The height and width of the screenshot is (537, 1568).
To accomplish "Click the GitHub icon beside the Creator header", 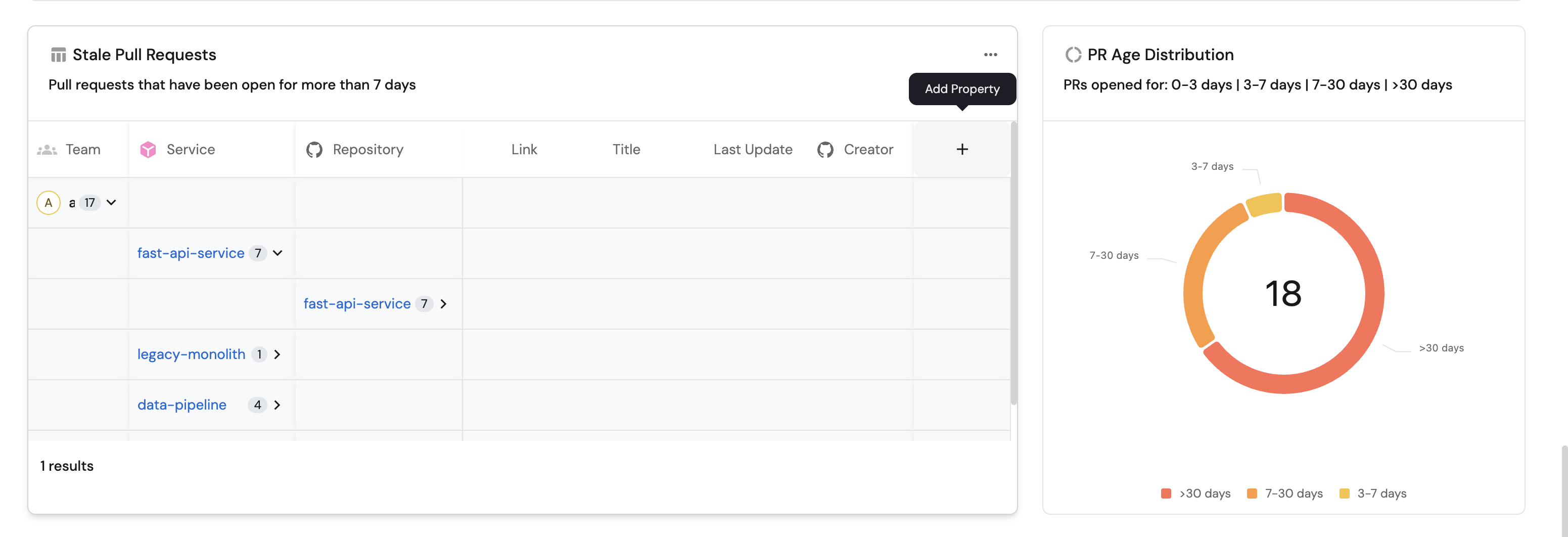I will [x=825, y=149].
